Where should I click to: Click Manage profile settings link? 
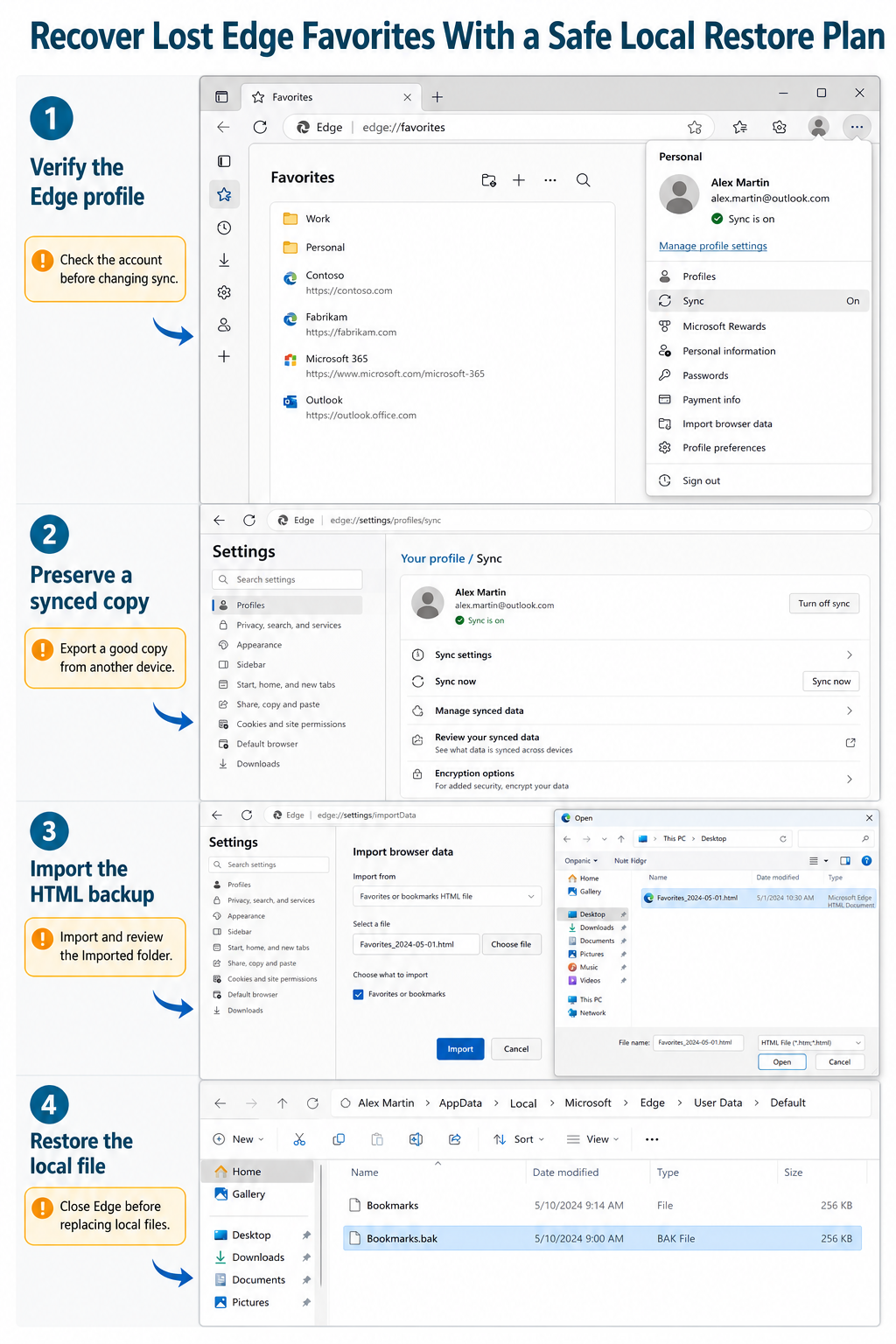713,246
